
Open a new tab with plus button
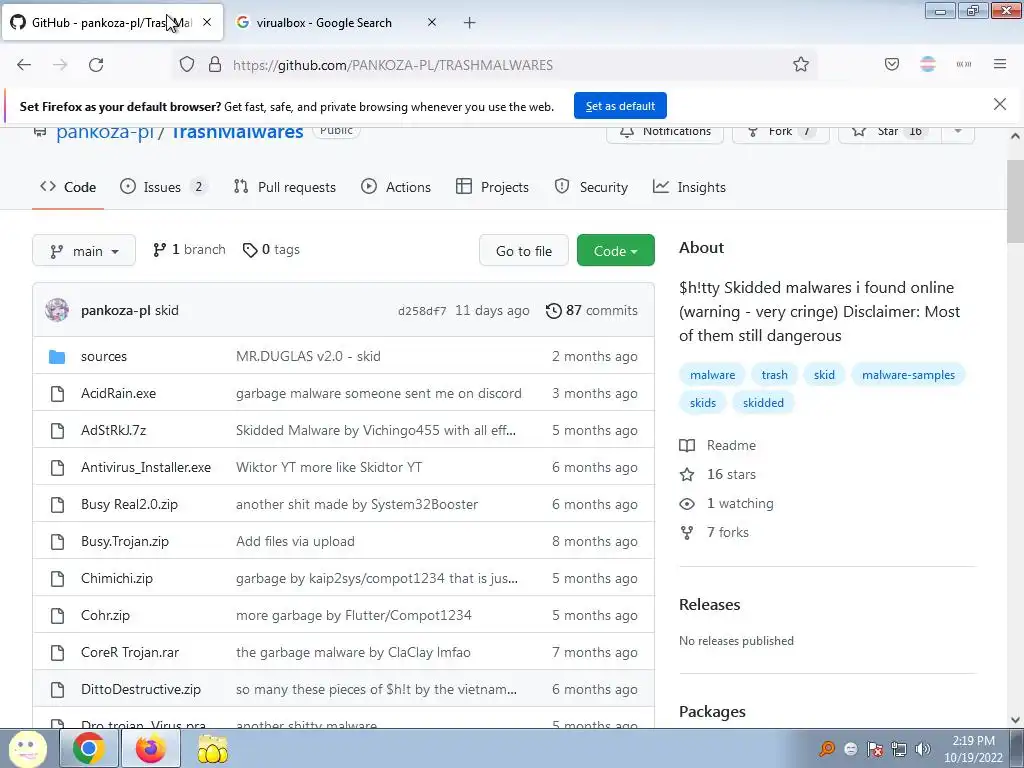click(x=470, y=23)
